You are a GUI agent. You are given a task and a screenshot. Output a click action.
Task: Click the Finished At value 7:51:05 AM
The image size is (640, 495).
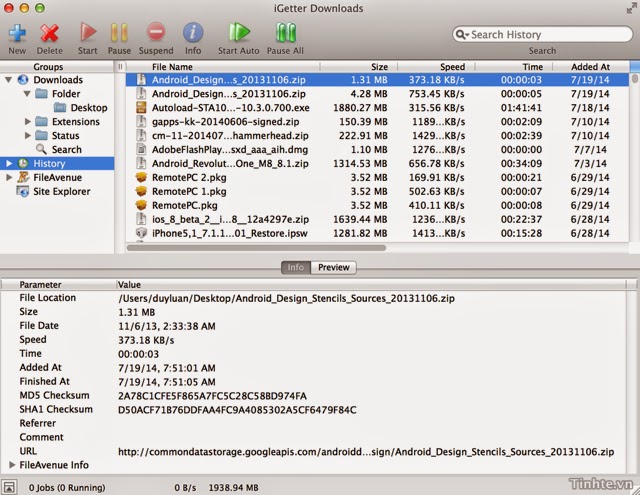coord(167,382)
